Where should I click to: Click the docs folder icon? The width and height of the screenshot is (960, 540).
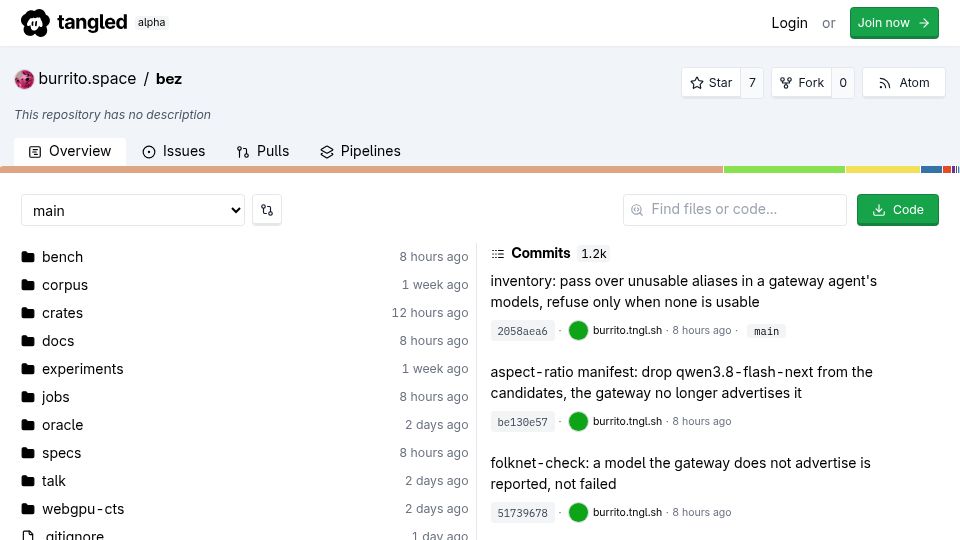[x=28, y=340]
